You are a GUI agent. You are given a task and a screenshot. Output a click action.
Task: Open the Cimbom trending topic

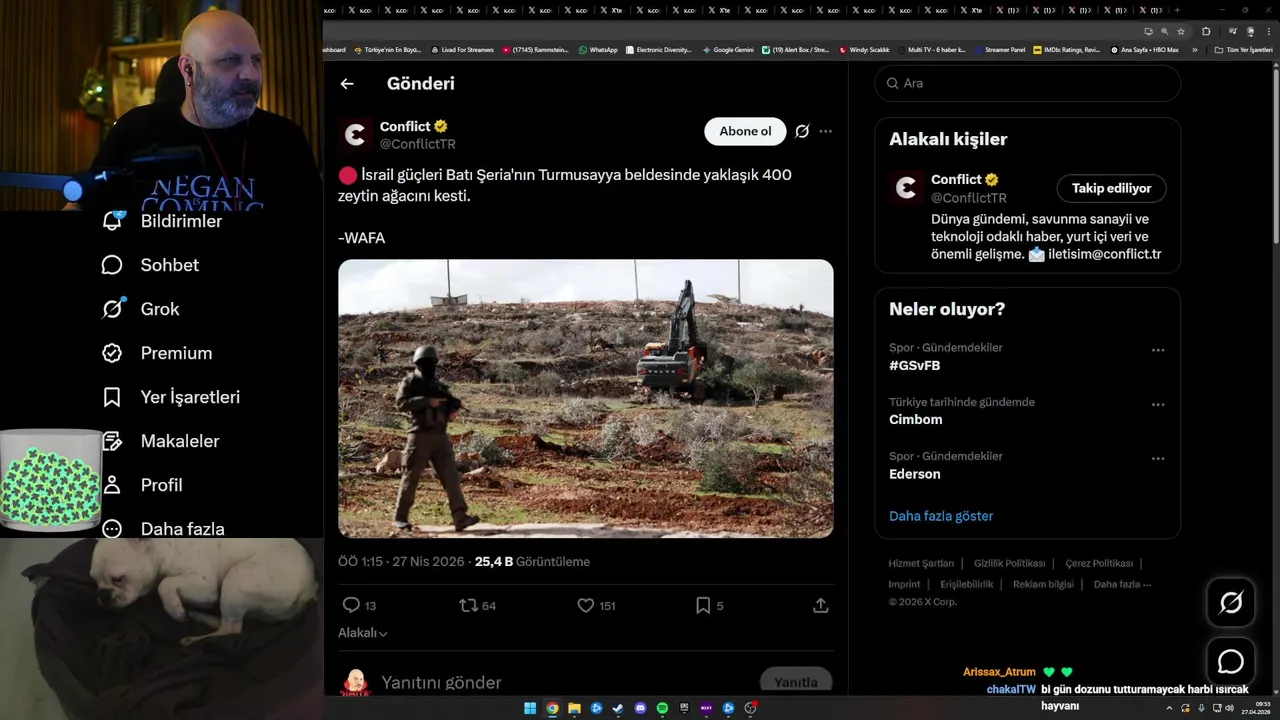(x=916, y=420)
